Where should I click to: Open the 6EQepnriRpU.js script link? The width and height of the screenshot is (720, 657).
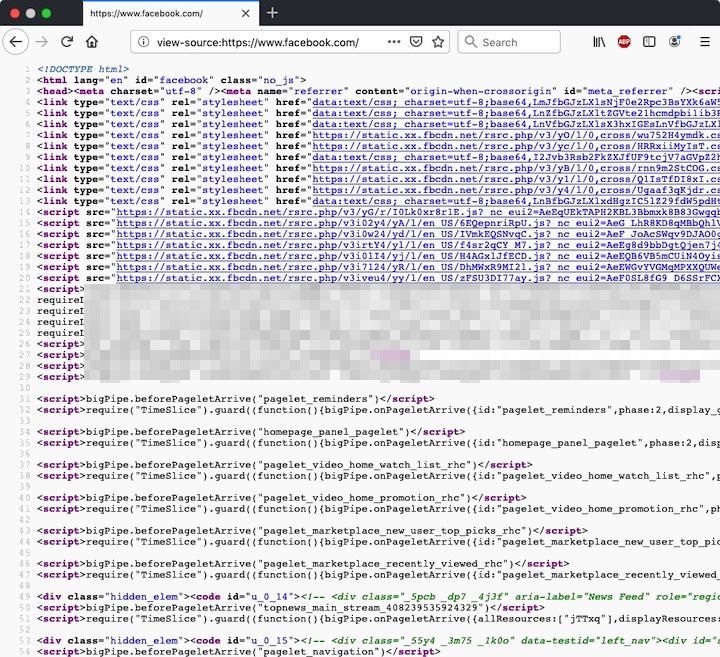418,224
